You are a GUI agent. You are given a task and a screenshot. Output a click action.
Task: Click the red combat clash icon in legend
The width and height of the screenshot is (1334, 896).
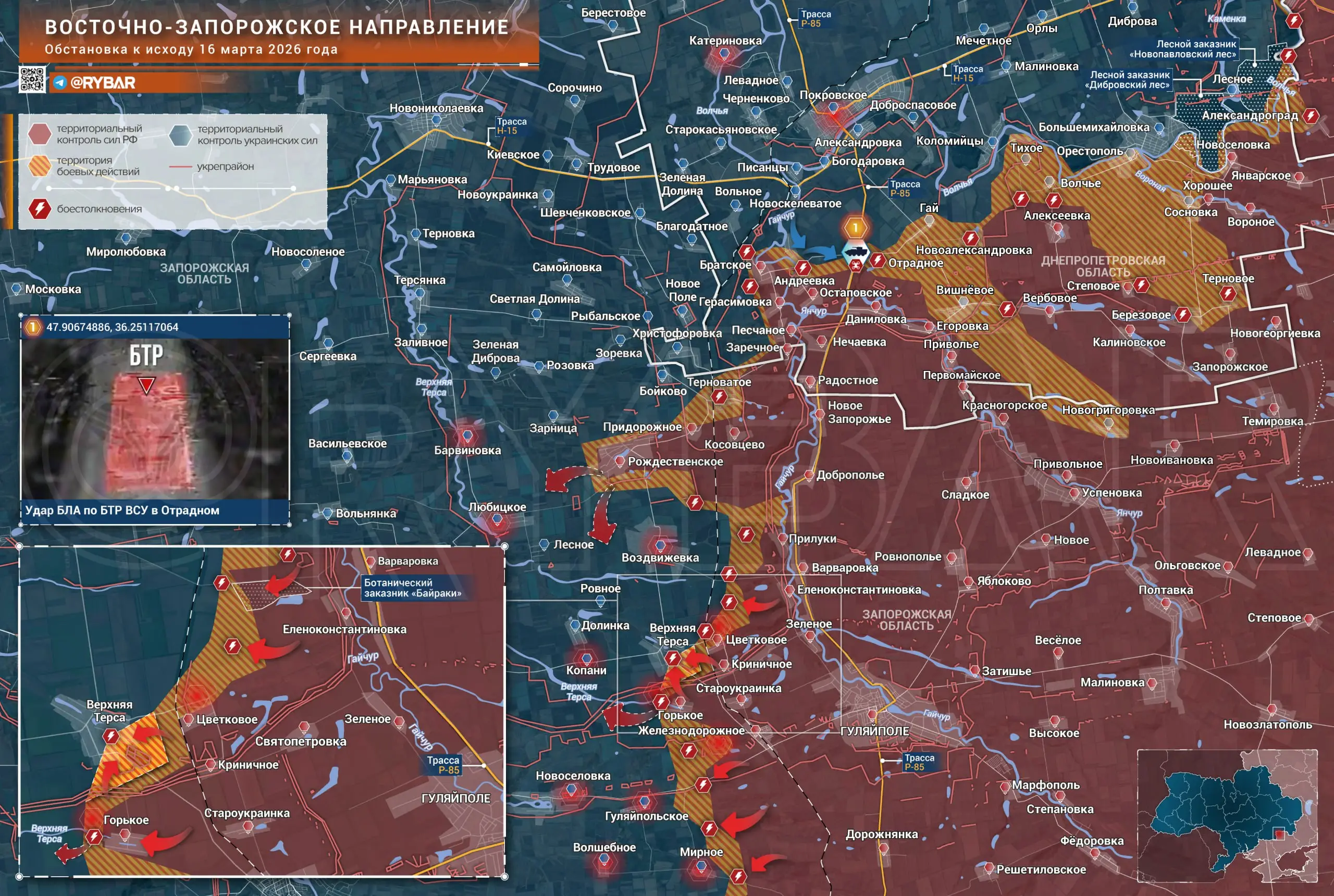pos(40,208)
